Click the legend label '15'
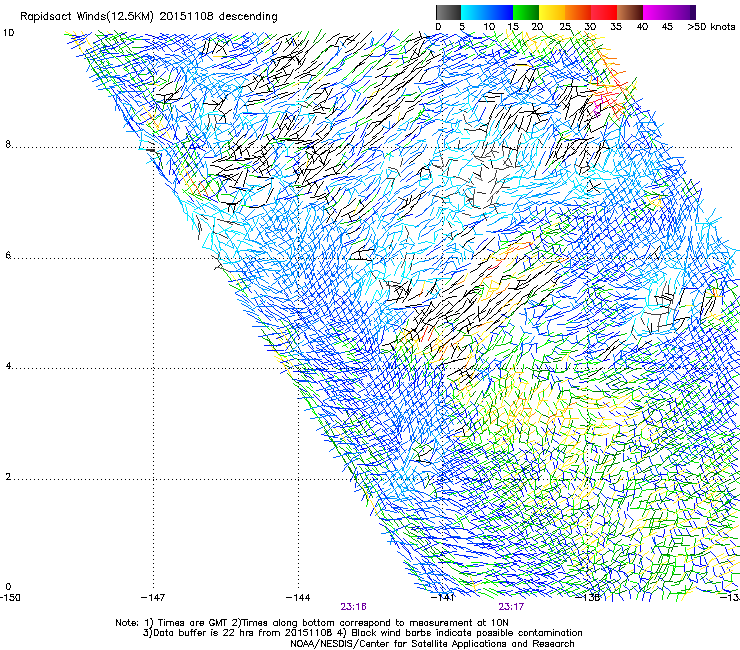740x650 pixels. tap(513, 27)
